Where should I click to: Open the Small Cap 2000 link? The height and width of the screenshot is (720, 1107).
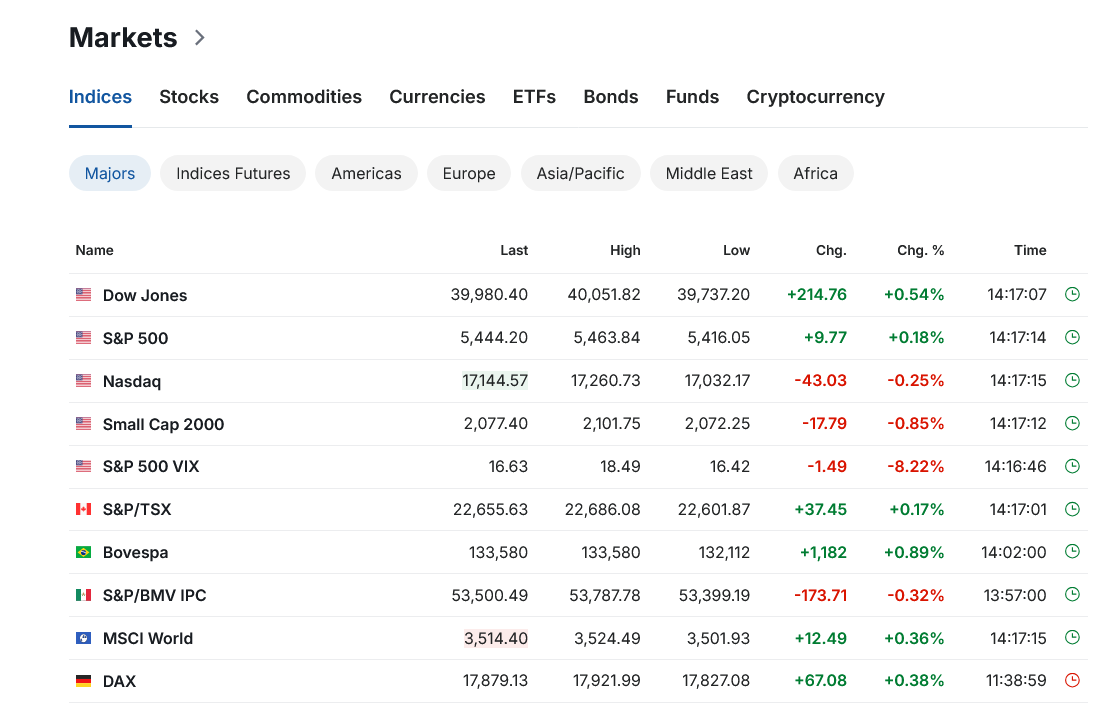tap(163, 424)
